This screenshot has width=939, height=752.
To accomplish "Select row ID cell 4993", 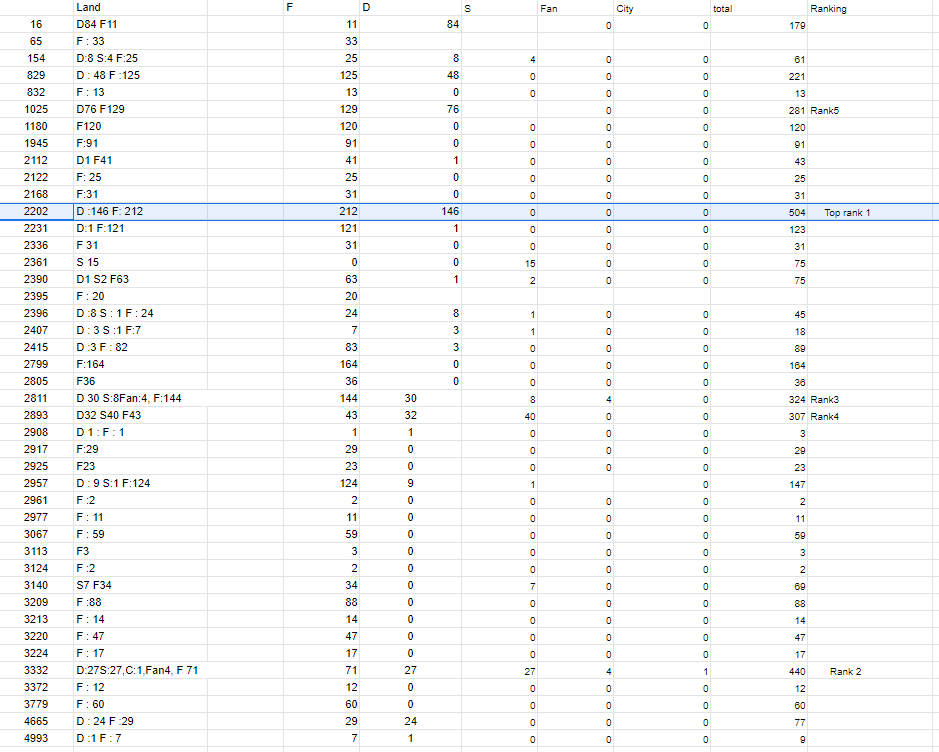I will pyautogui.click(x=36, y=738).
